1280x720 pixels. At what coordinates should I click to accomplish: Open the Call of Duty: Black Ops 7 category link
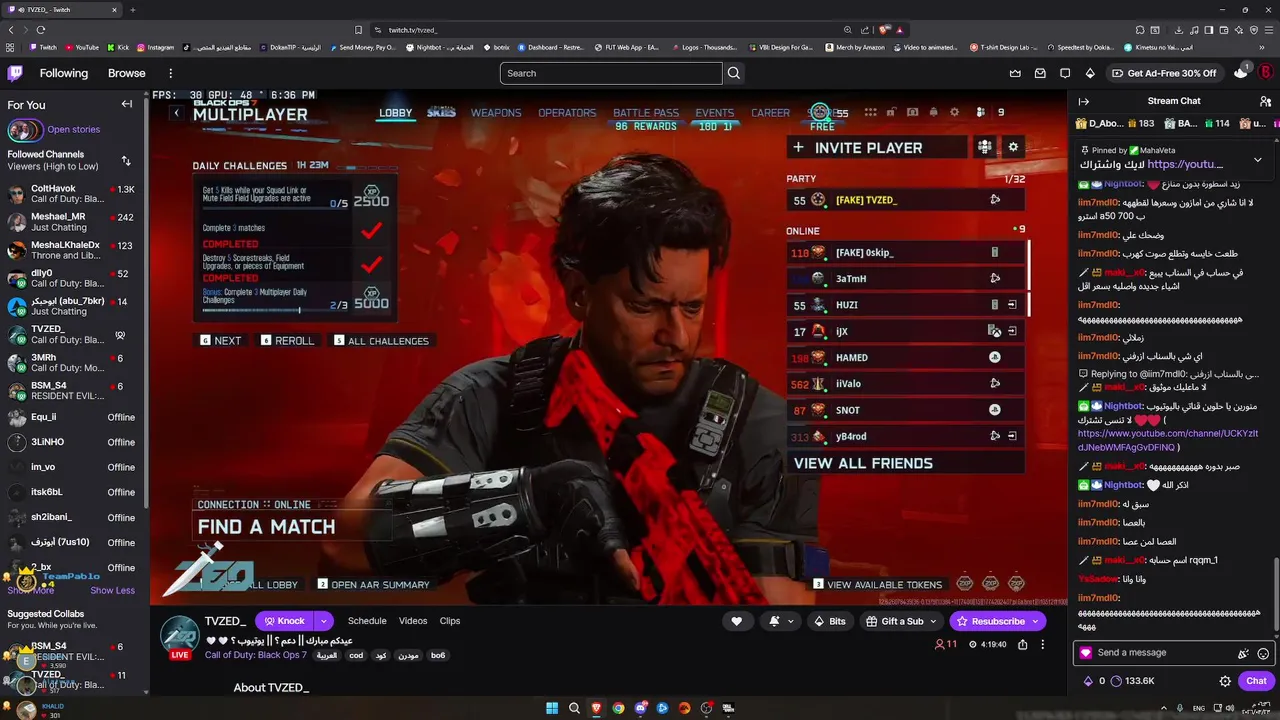tap(255, 655)
